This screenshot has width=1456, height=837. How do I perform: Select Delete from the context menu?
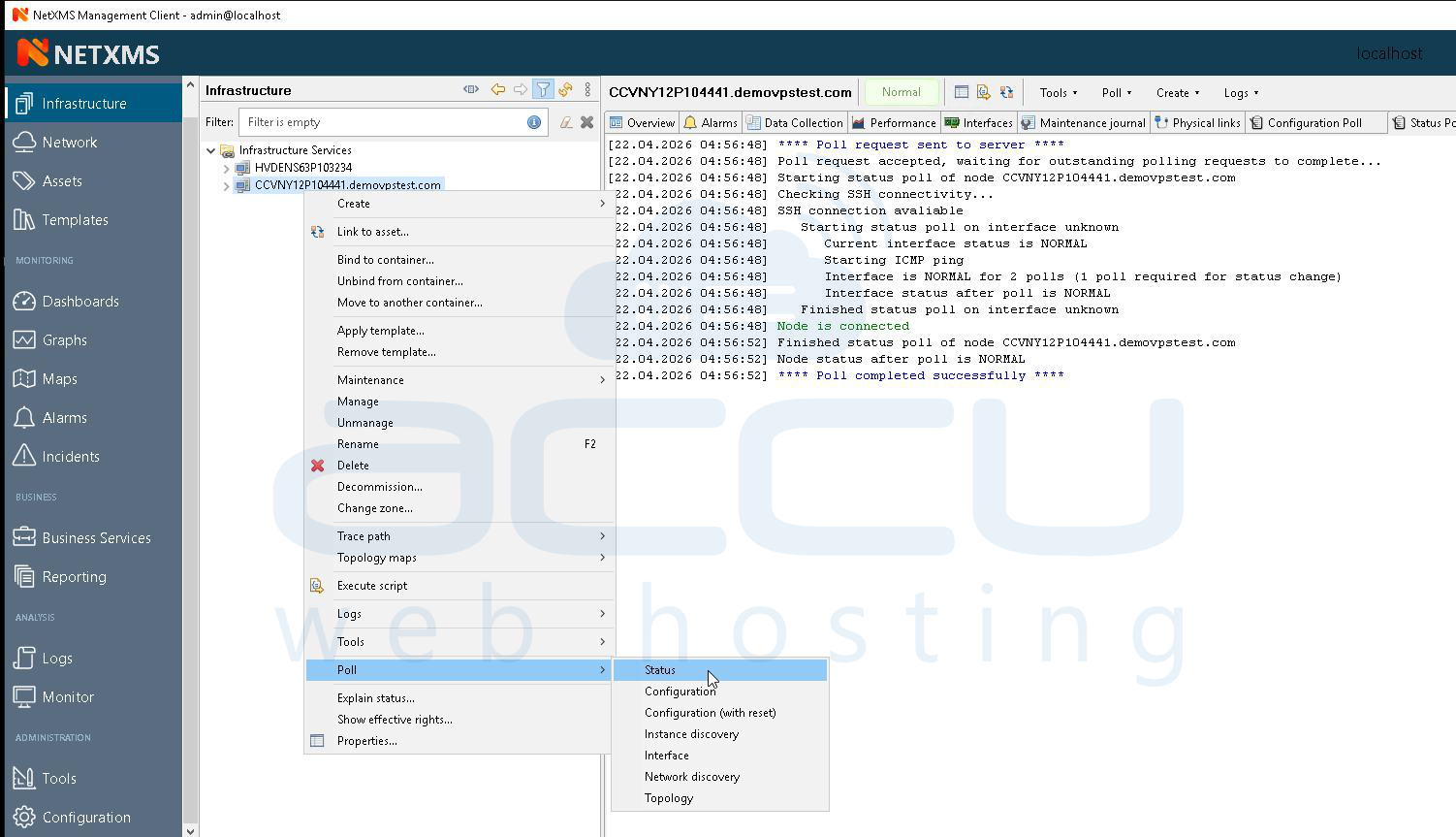tap(459, 466)
